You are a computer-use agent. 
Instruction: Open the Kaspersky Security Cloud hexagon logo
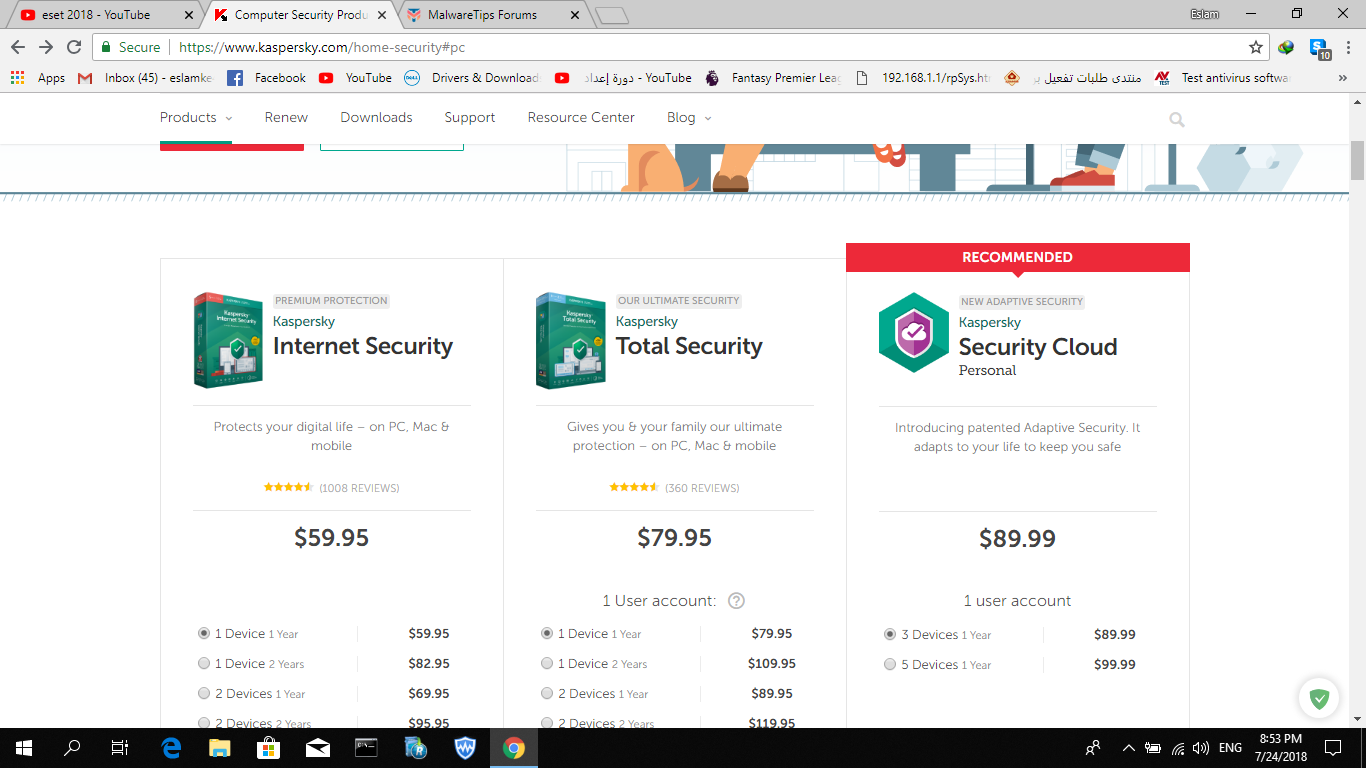pyautogui.click(x=913, y=333)
